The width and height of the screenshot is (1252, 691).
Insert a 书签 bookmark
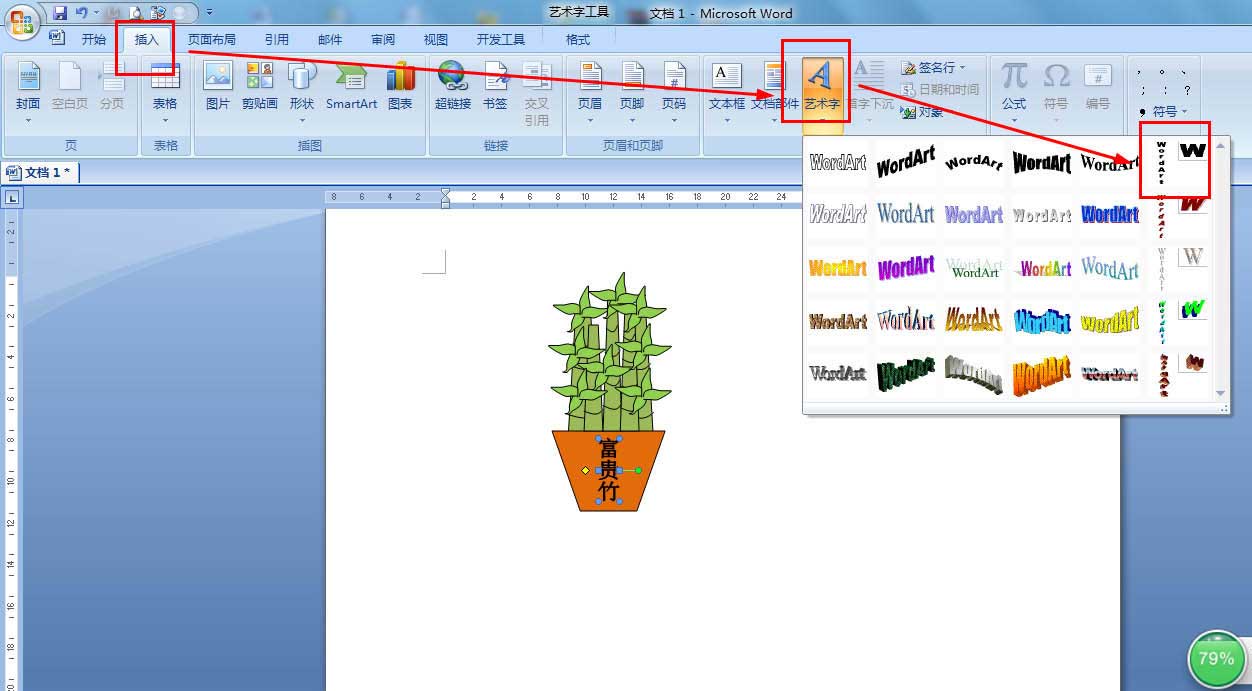495,88
